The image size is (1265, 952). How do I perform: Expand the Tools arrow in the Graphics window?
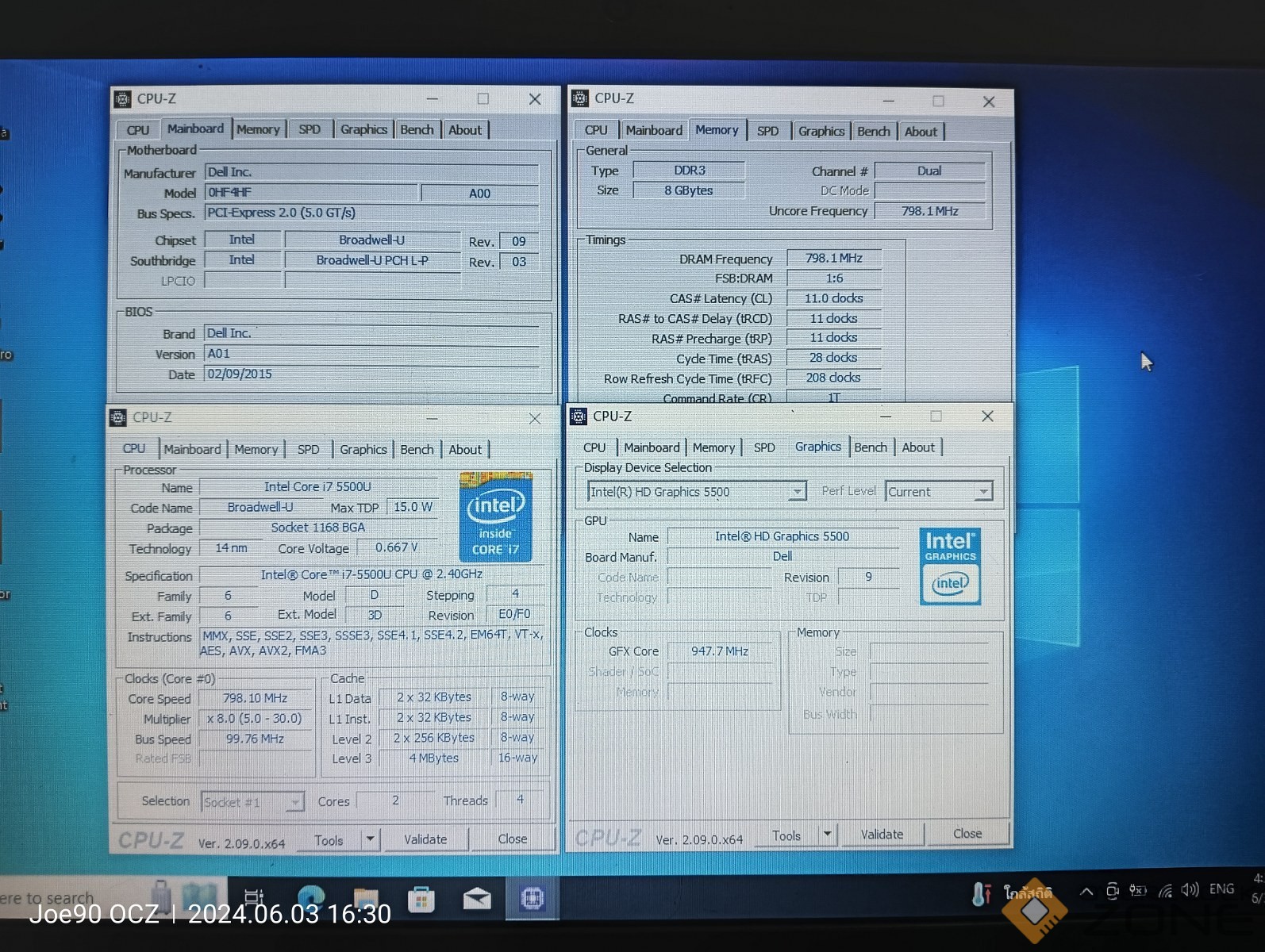(x=827, y=835)
